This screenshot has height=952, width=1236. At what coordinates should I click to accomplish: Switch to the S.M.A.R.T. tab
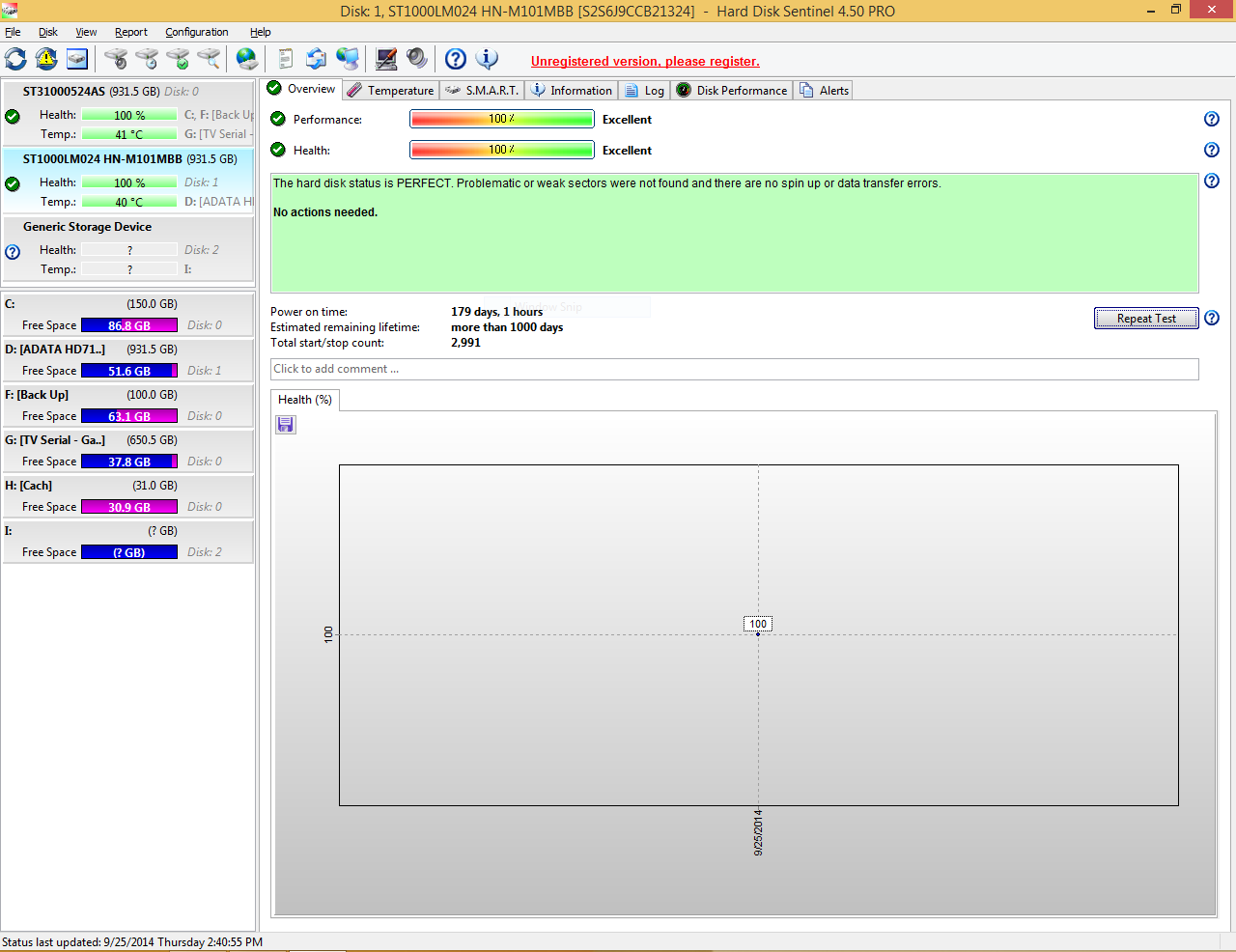482,90
